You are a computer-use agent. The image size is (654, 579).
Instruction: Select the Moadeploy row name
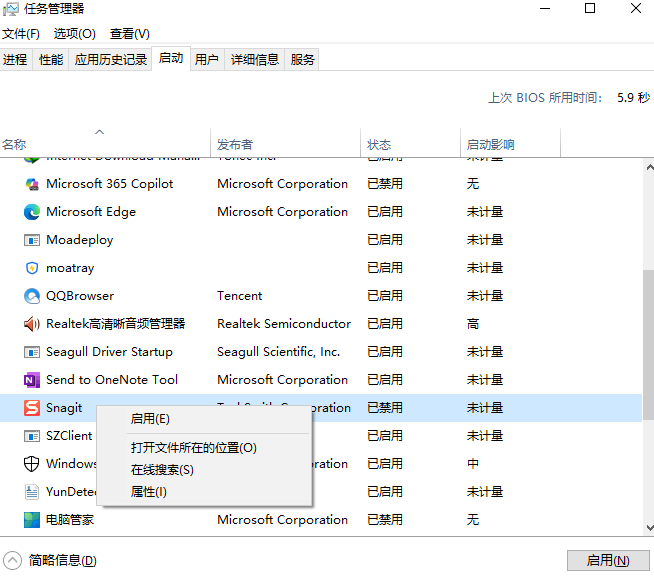[80, 240]
